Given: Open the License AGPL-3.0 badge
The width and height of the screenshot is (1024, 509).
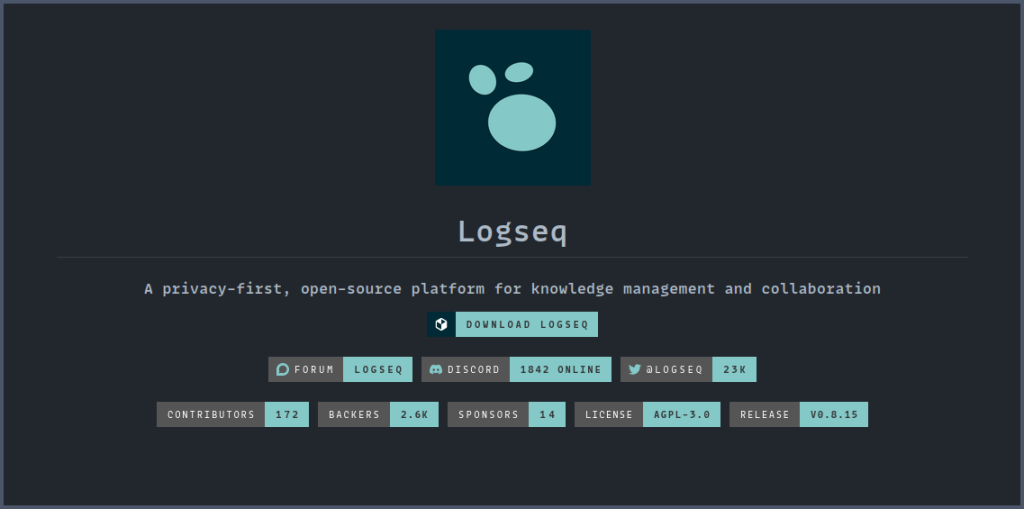Looking at the screenshot, I should [647, 414].
